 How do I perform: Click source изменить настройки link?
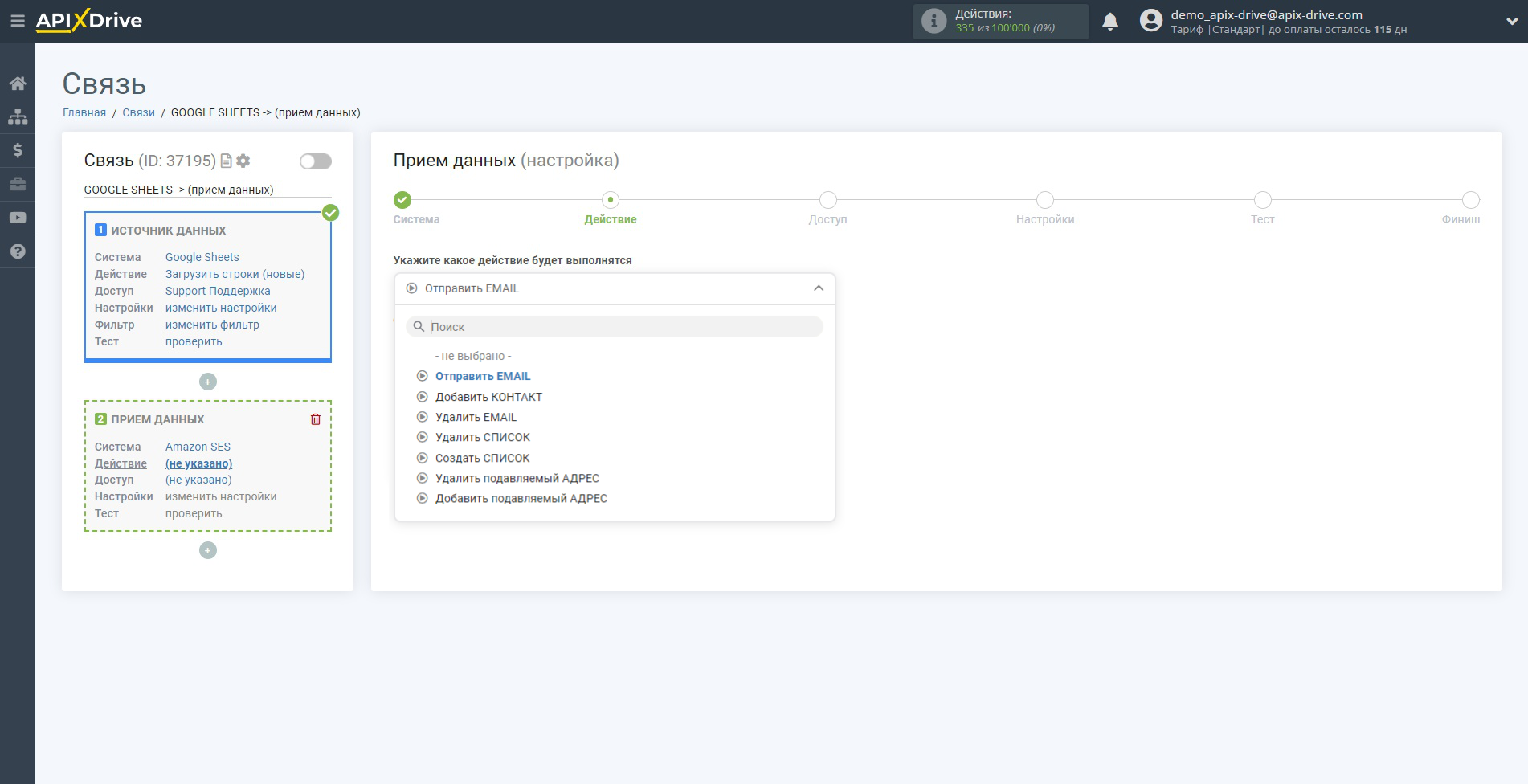[221, 308]
